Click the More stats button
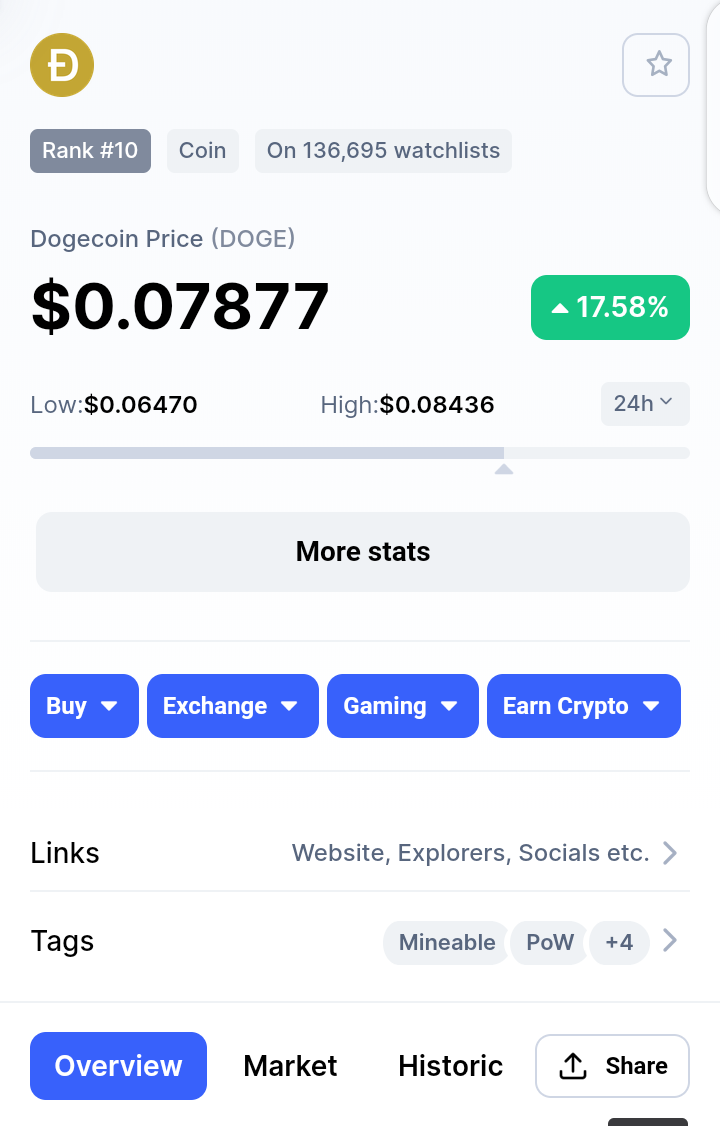Image resolution: width=720 pixels, height=1126 pixels. (x=363, y=552)
